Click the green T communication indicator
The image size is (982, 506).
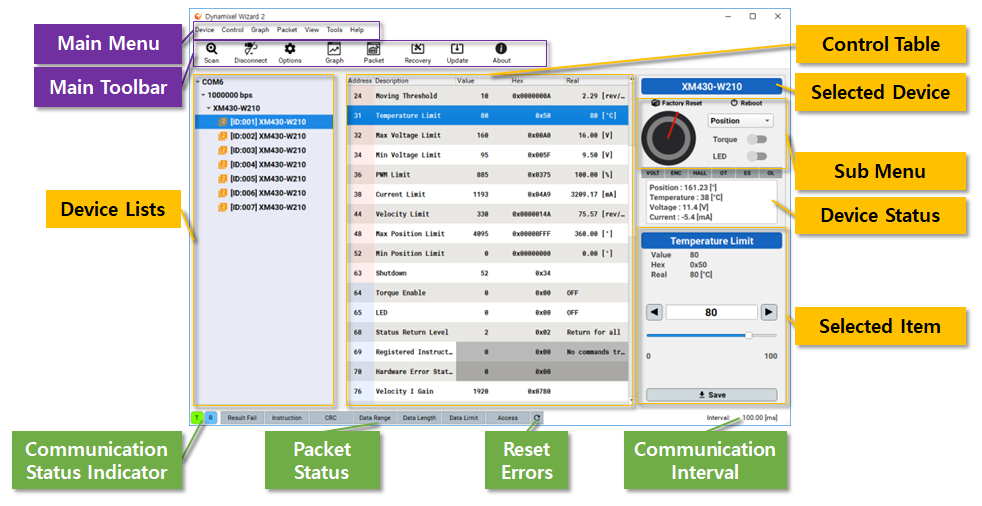point(197,418)
